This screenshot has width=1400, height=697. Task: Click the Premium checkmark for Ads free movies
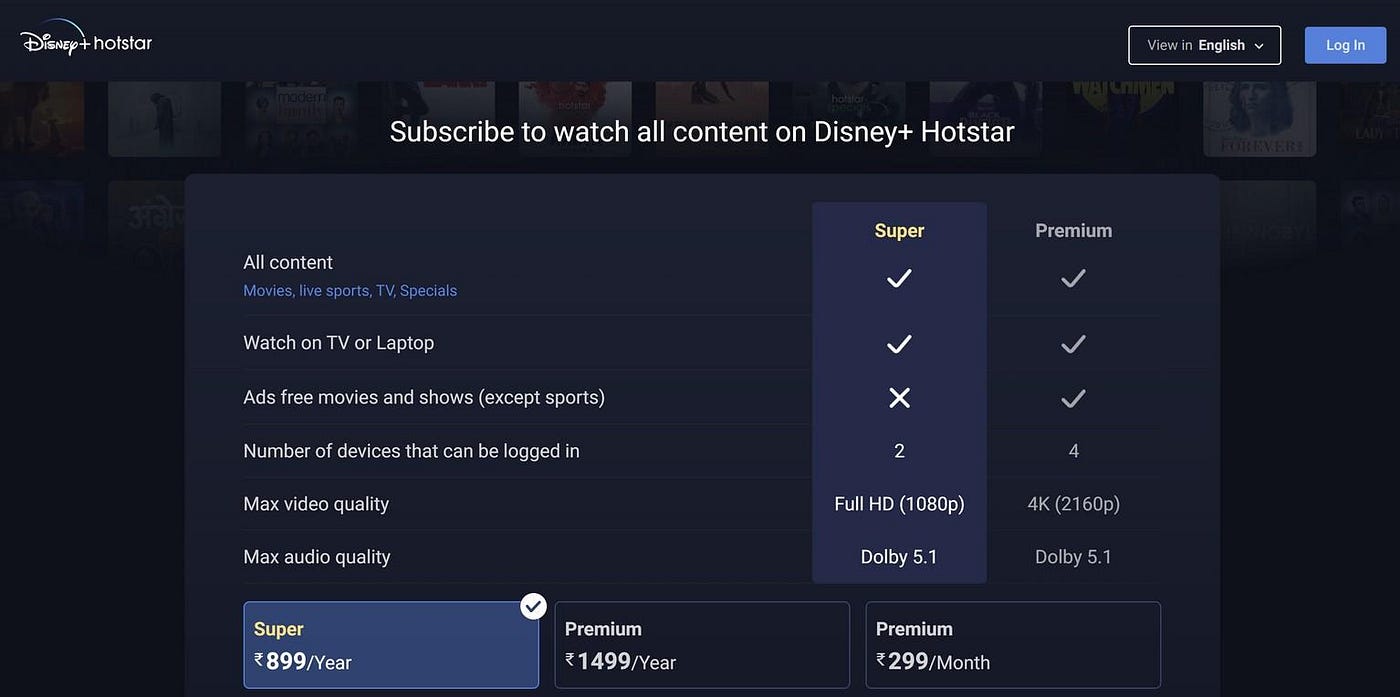(x=1073, y=398)
